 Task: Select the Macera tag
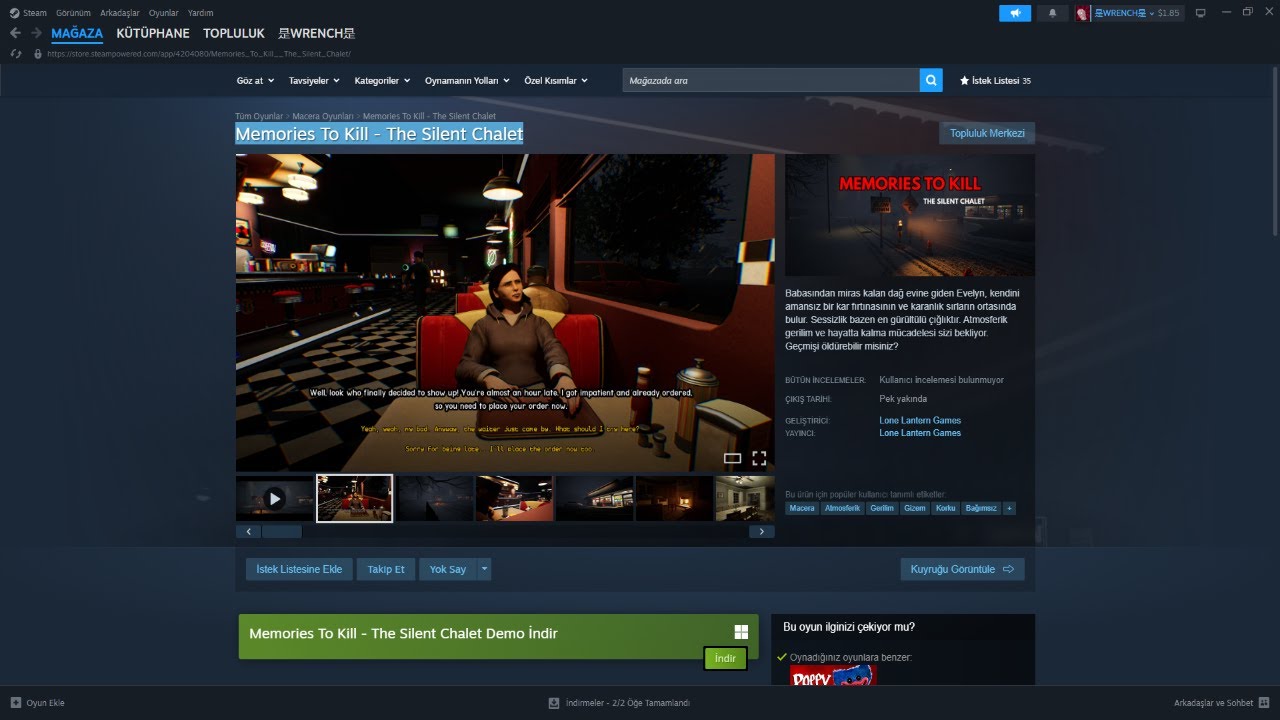[x=802, y=508]
